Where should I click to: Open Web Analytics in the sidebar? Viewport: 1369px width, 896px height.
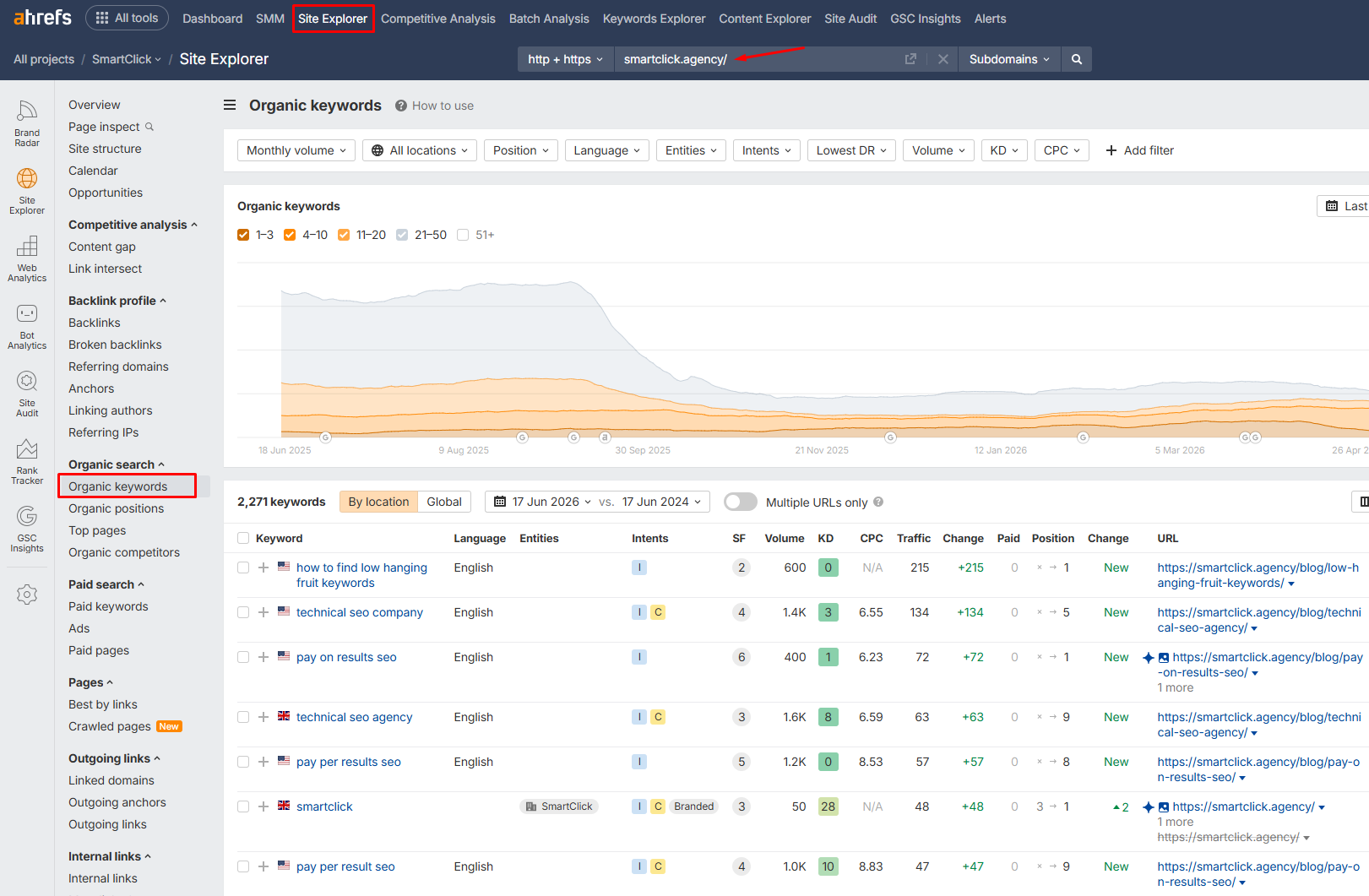click(x=27, y=258)
